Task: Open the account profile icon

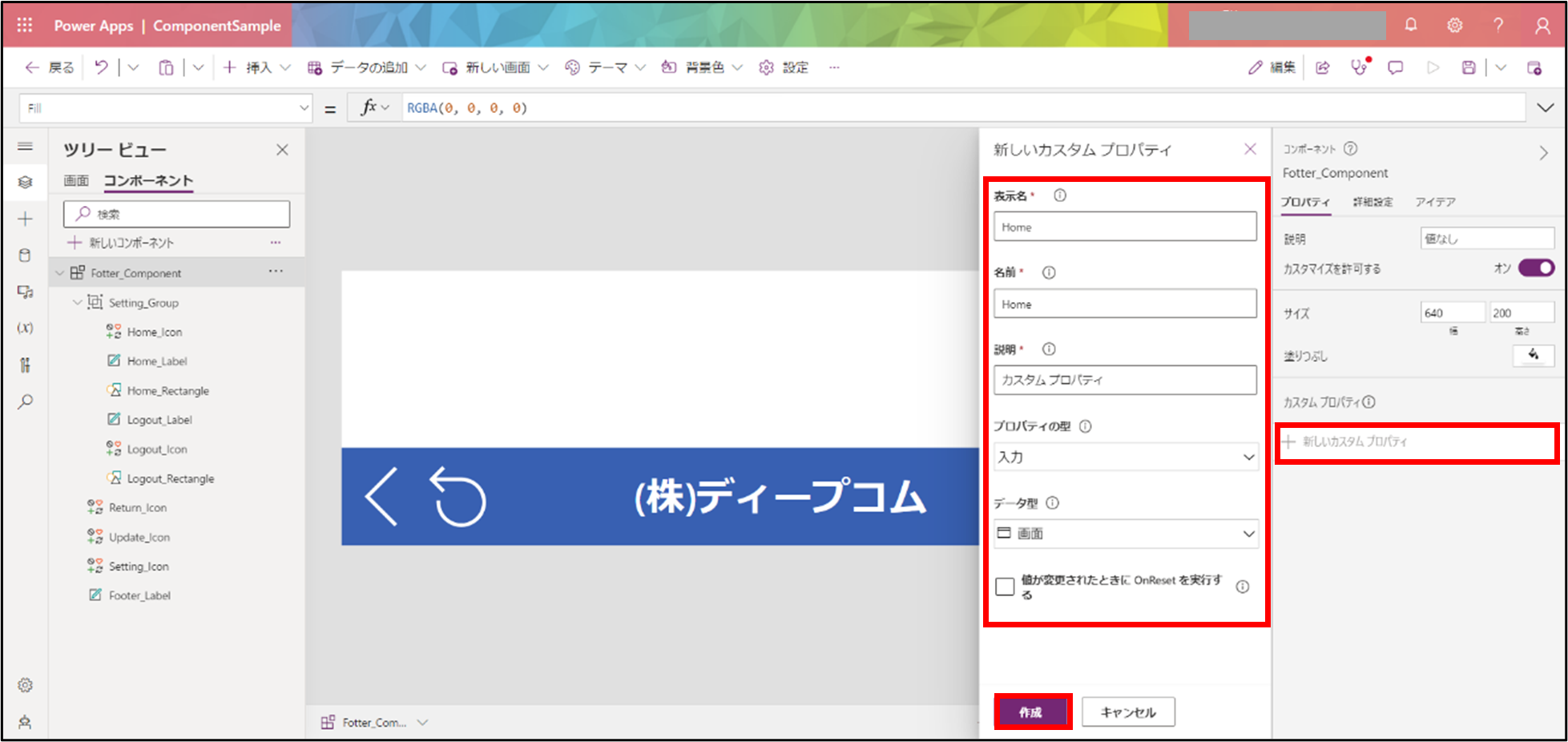Action: point(1542,26)
